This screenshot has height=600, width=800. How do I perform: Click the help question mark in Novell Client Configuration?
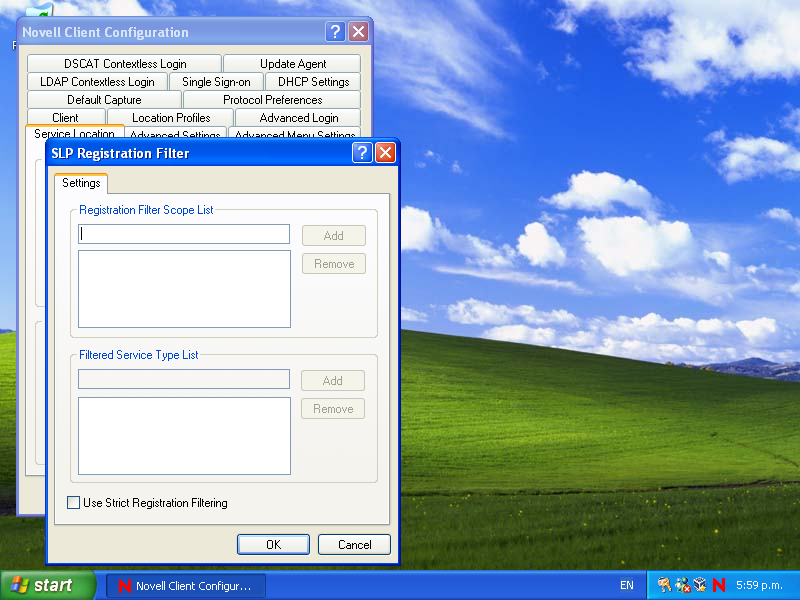click(x=335, y=32)
